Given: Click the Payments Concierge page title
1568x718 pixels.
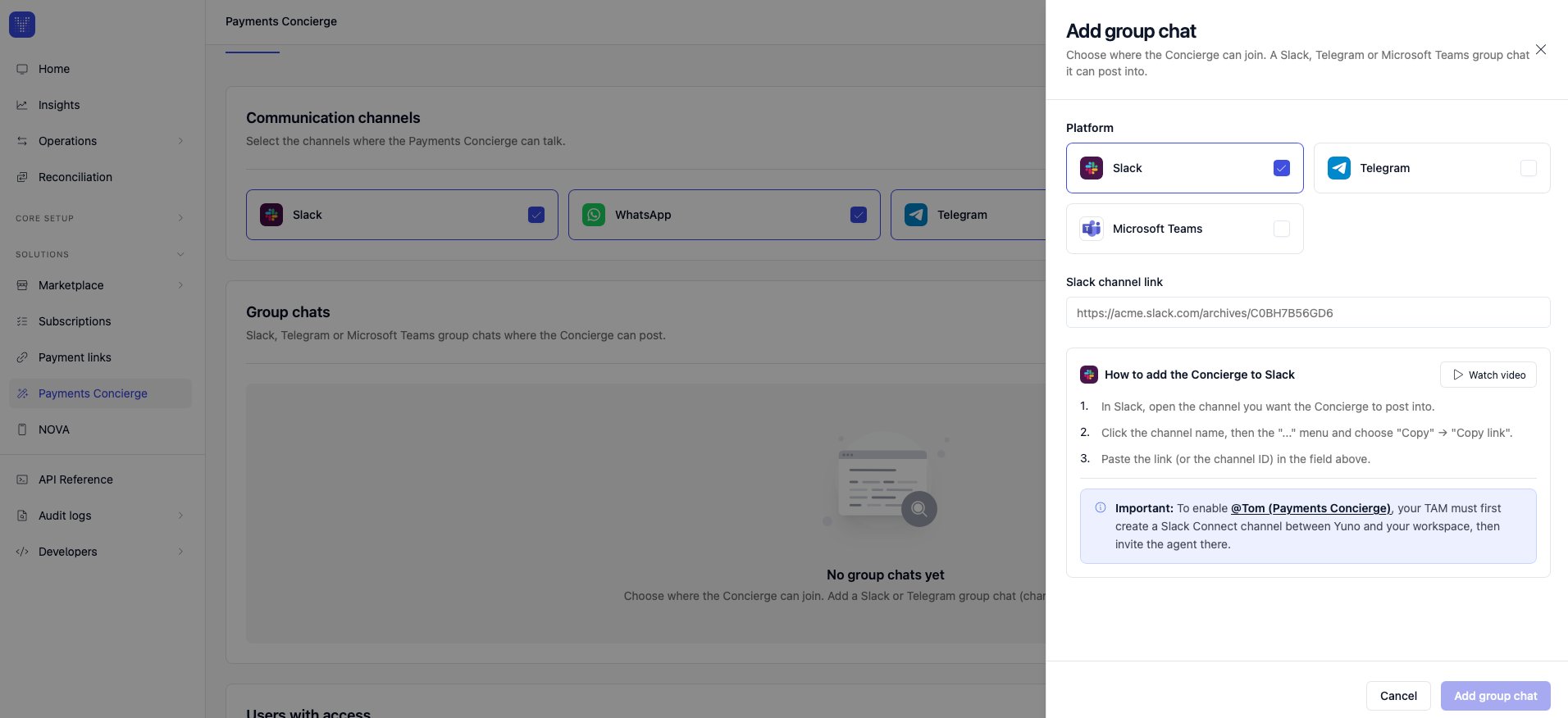Looking at the screenshot, I should tap(281, 21).
